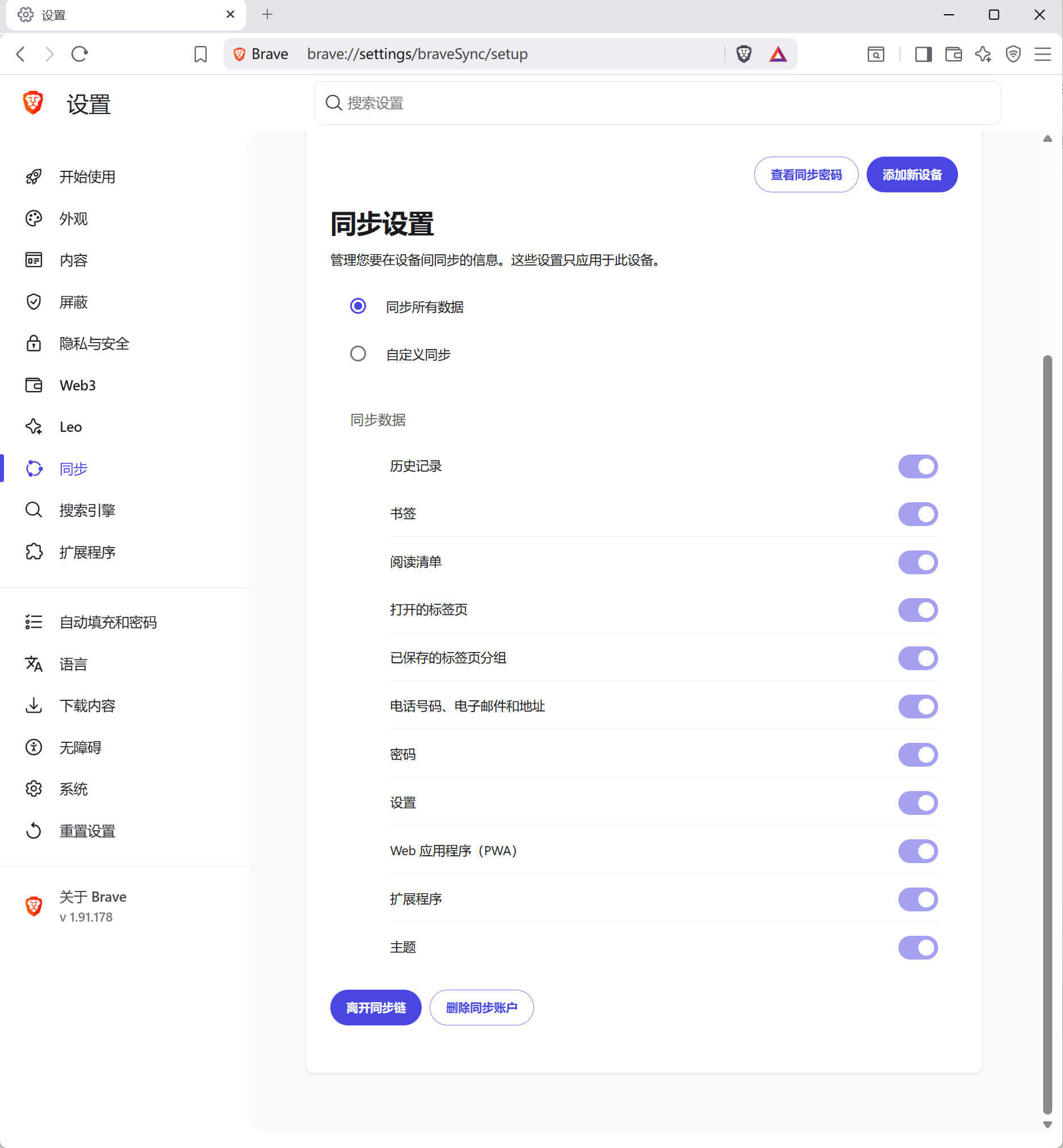Bookmark this page with bookmark icon
The height and width of the screenshot is (1148, 1063).
tap(200, 54)
